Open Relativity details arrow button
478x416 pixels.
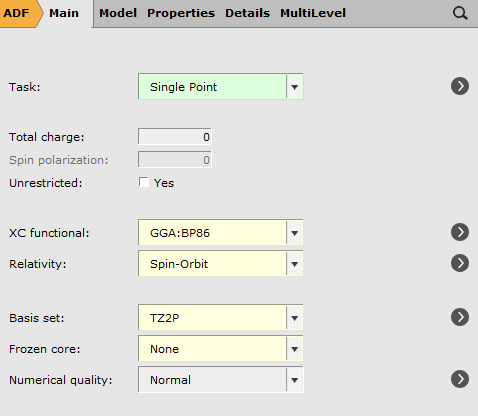[x=460, y=263]
